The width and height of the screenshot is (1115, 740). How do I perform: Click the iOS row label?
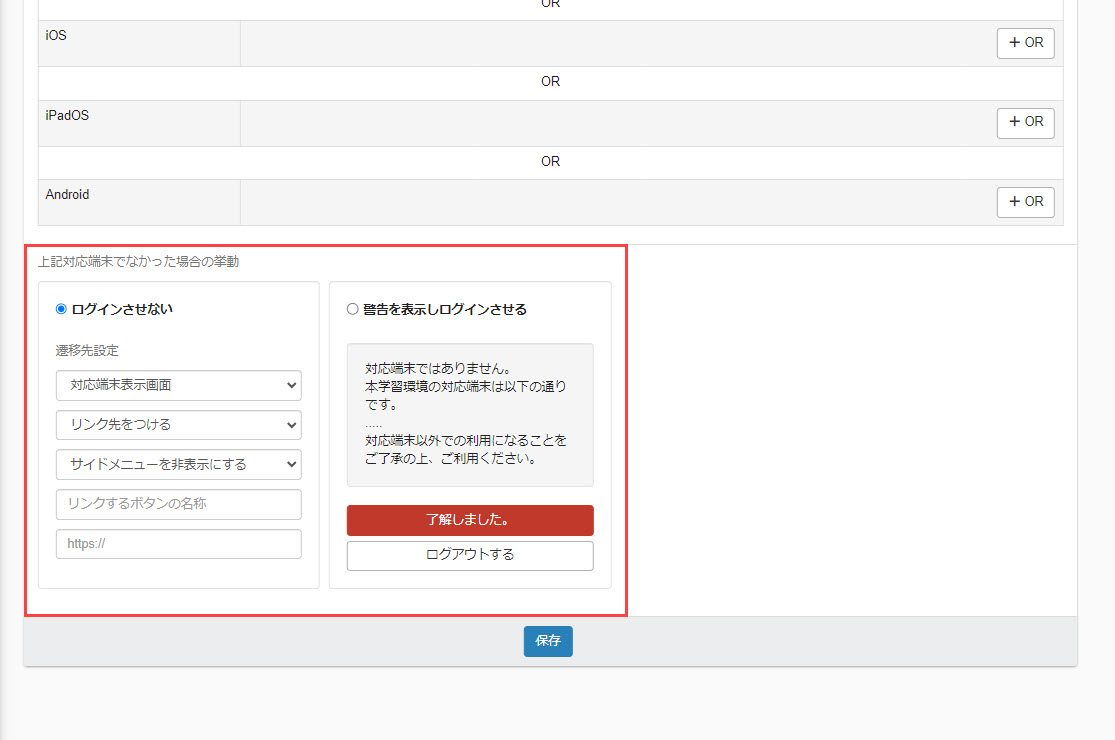(55, 35)
